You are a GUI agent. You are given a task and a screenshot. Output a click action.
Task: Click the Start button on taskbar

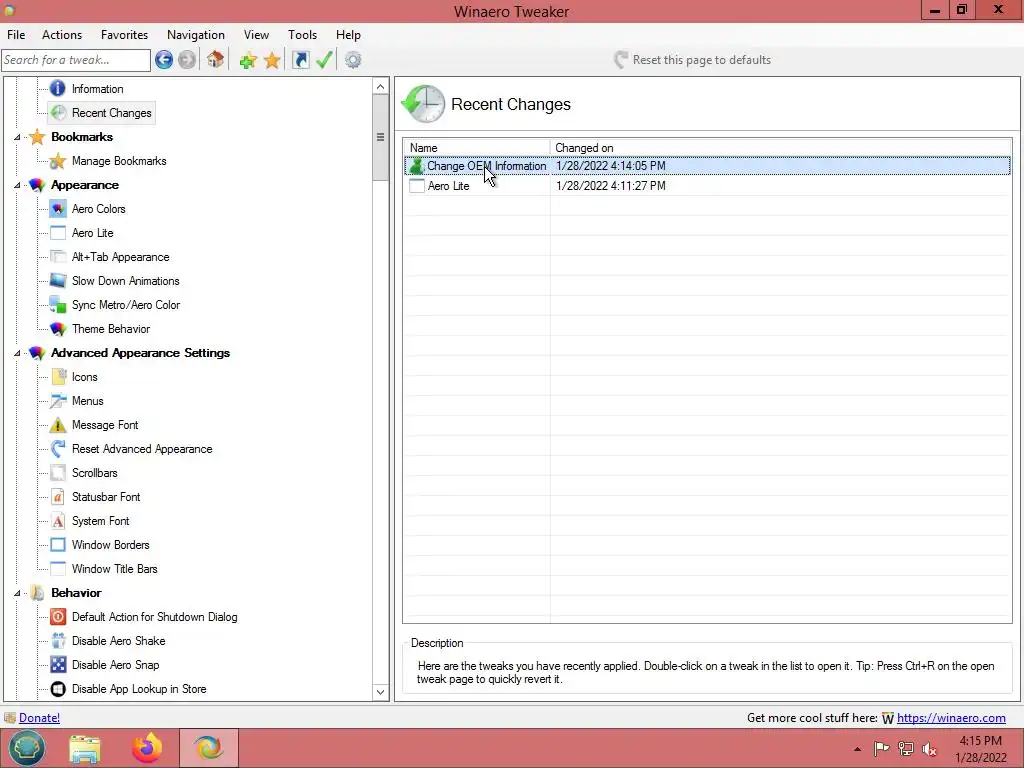[27, 748]
